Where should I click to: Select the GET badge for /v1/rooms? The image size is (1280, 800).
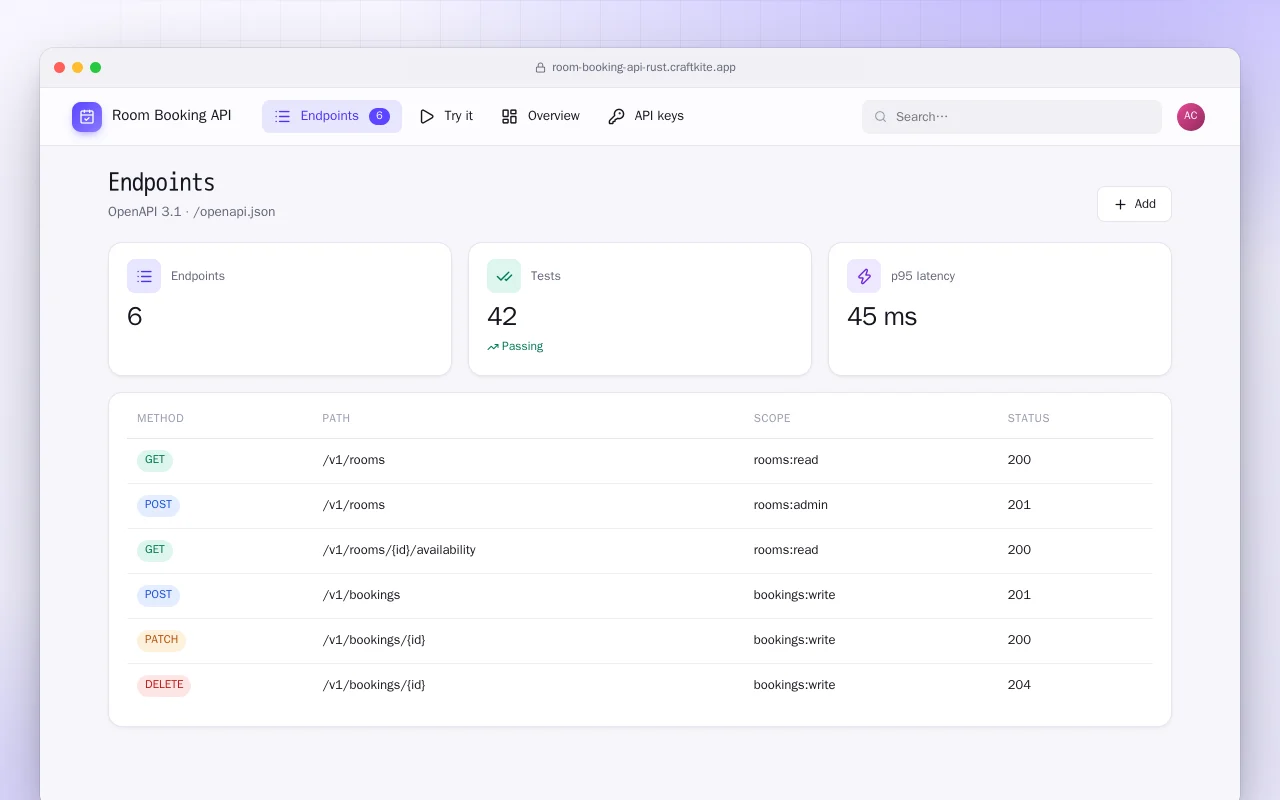(155, 461)
